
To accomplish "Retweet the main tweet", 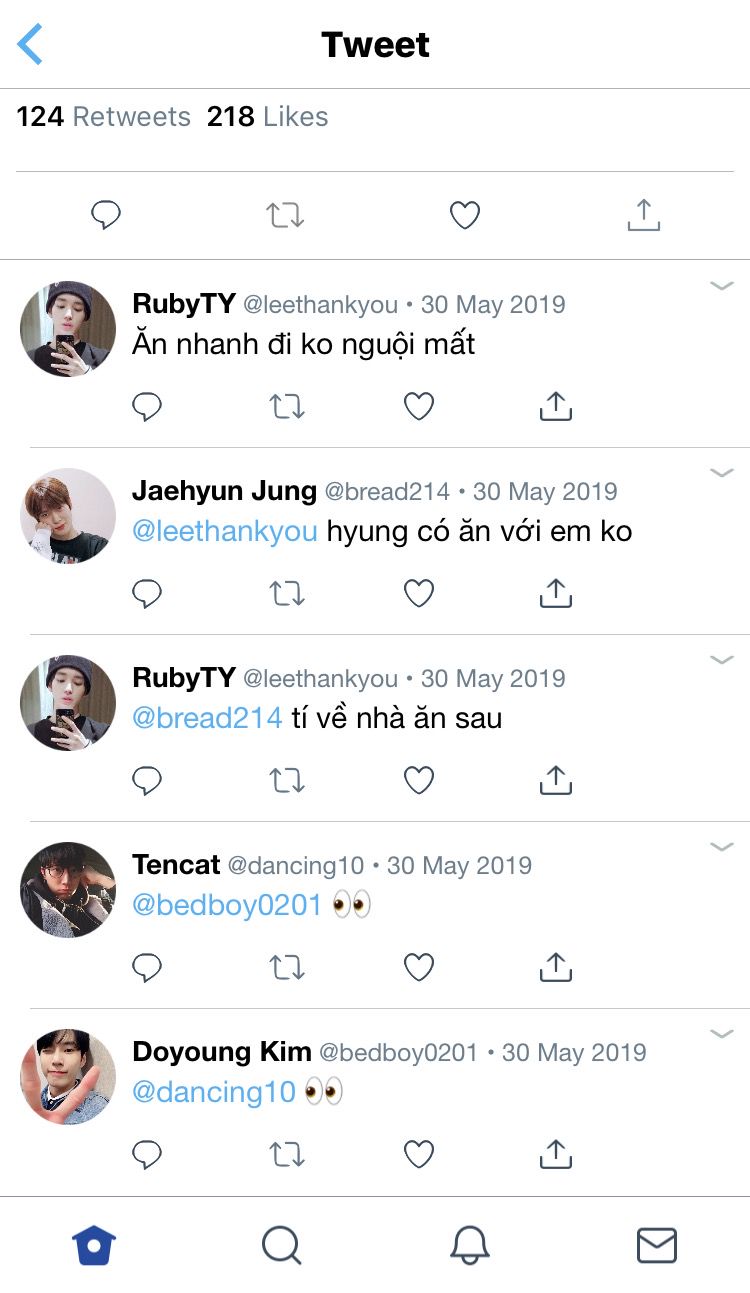I will click(285, 215).
